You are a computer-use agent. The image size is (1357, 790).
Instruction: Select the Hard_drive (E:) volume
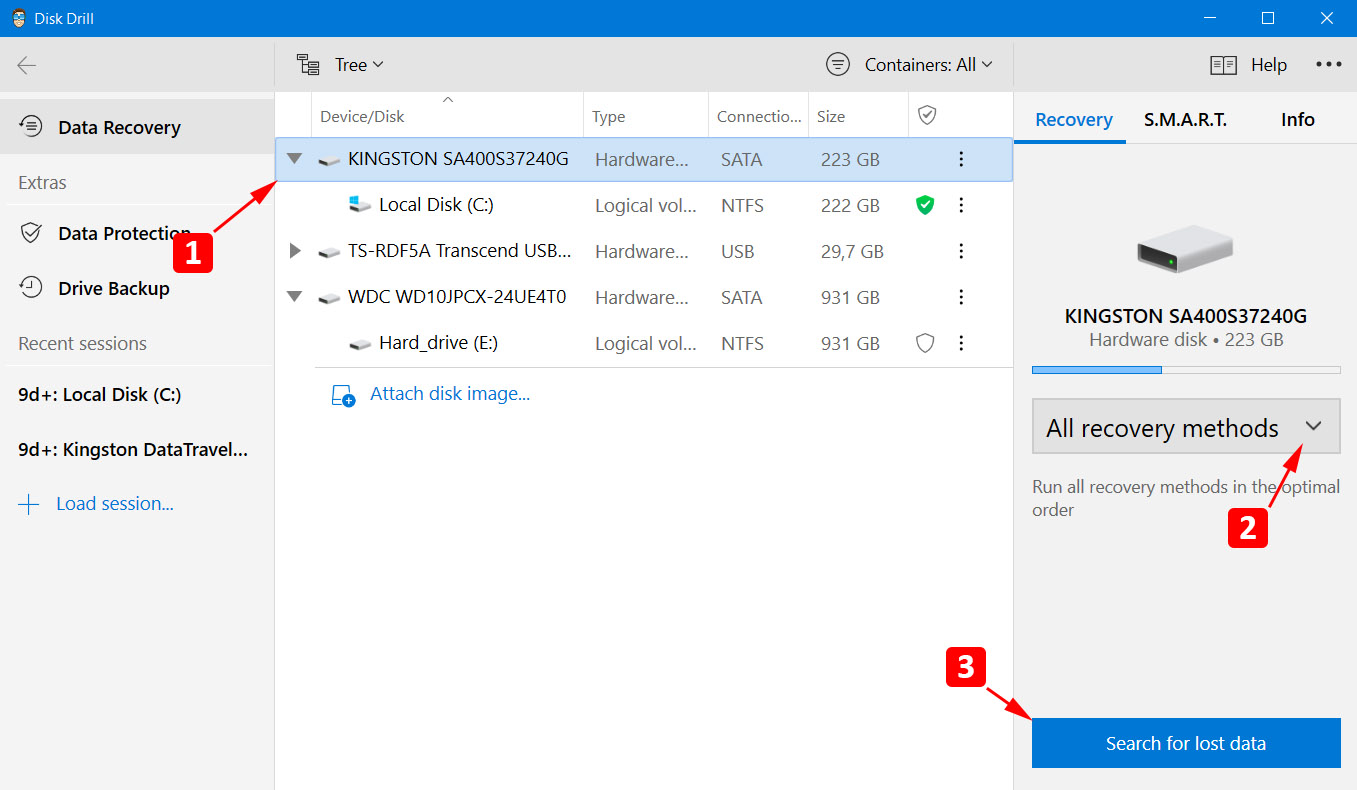(x=644, y=343)
